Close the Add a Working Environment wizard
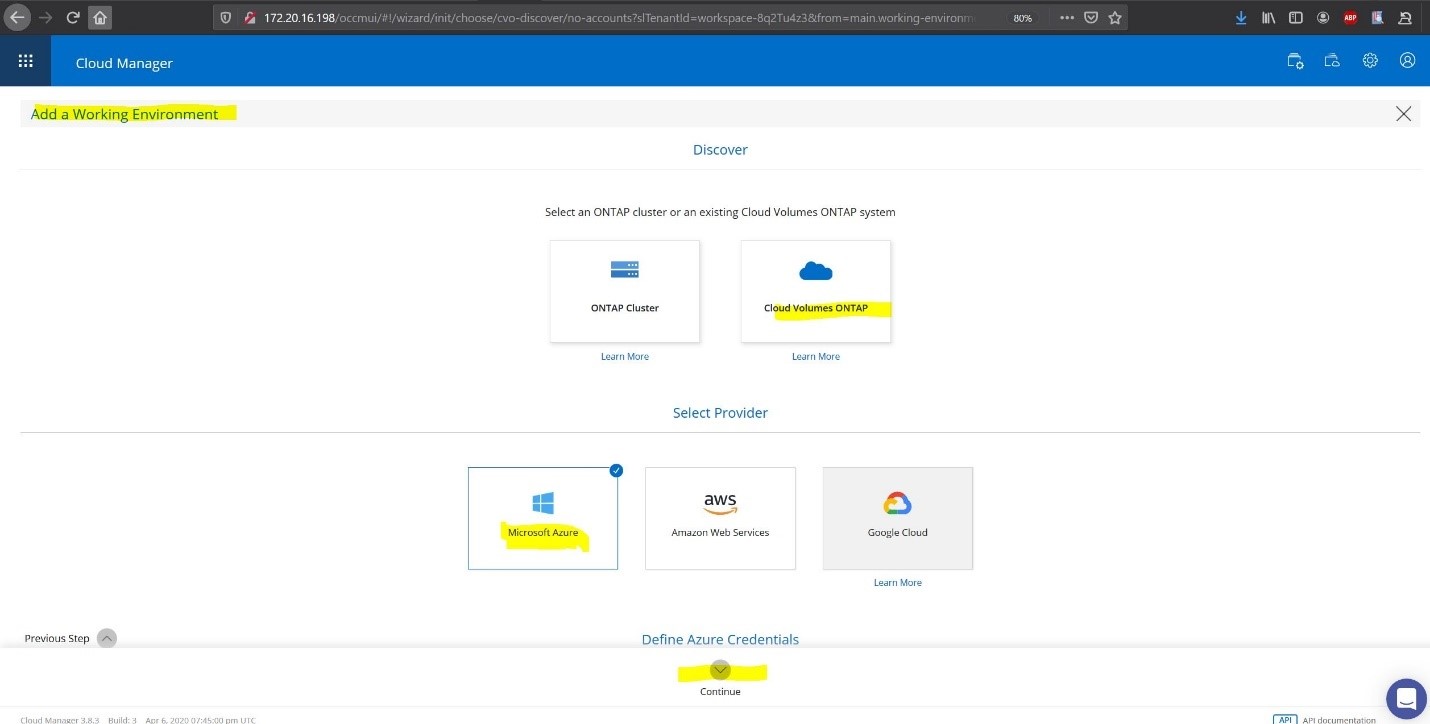Viewport: 1430px width, 724px height. pos(1403,114)
